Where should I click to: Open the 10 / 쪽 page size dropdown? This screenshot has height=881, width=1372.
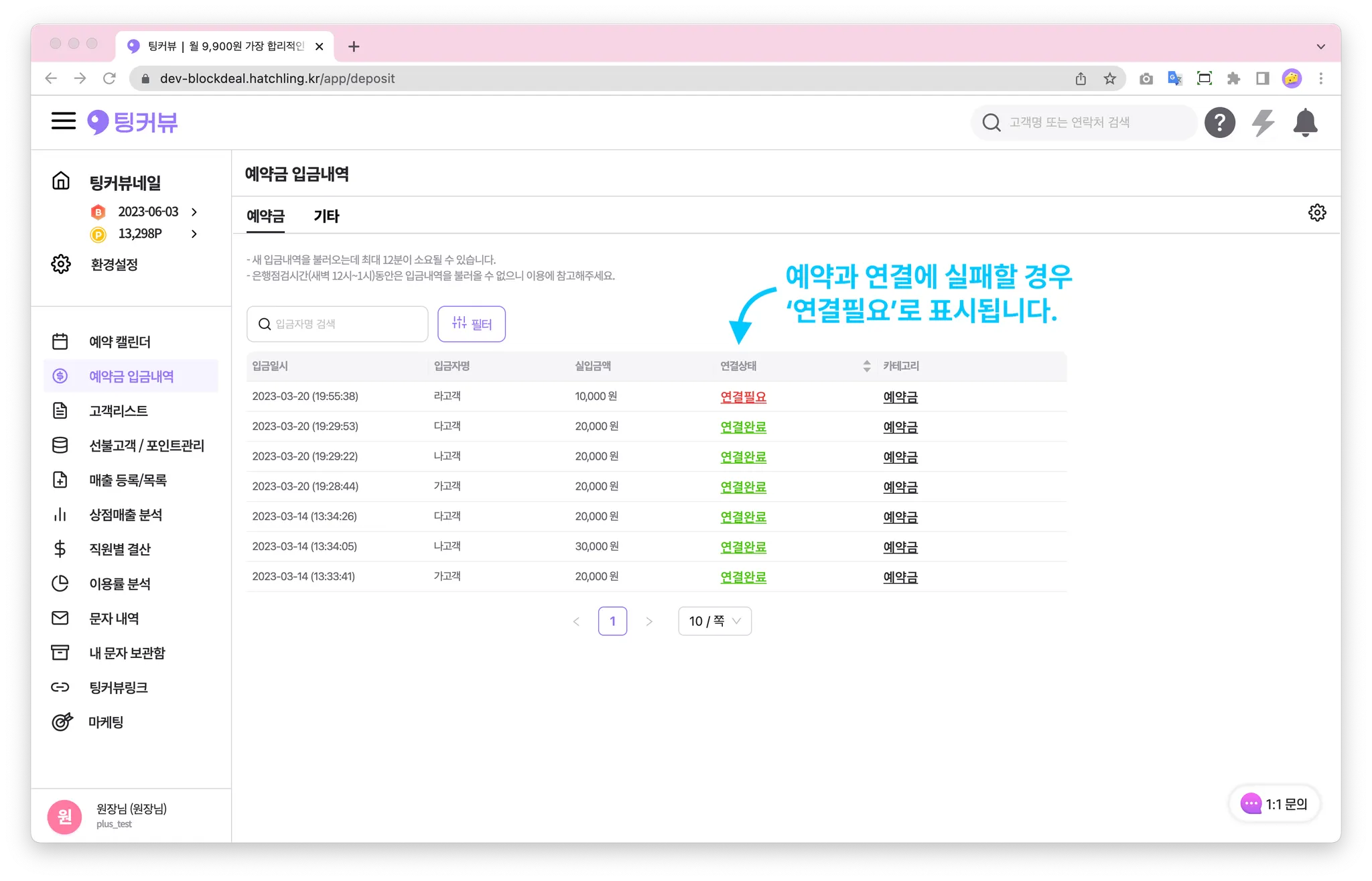point(714,621)
